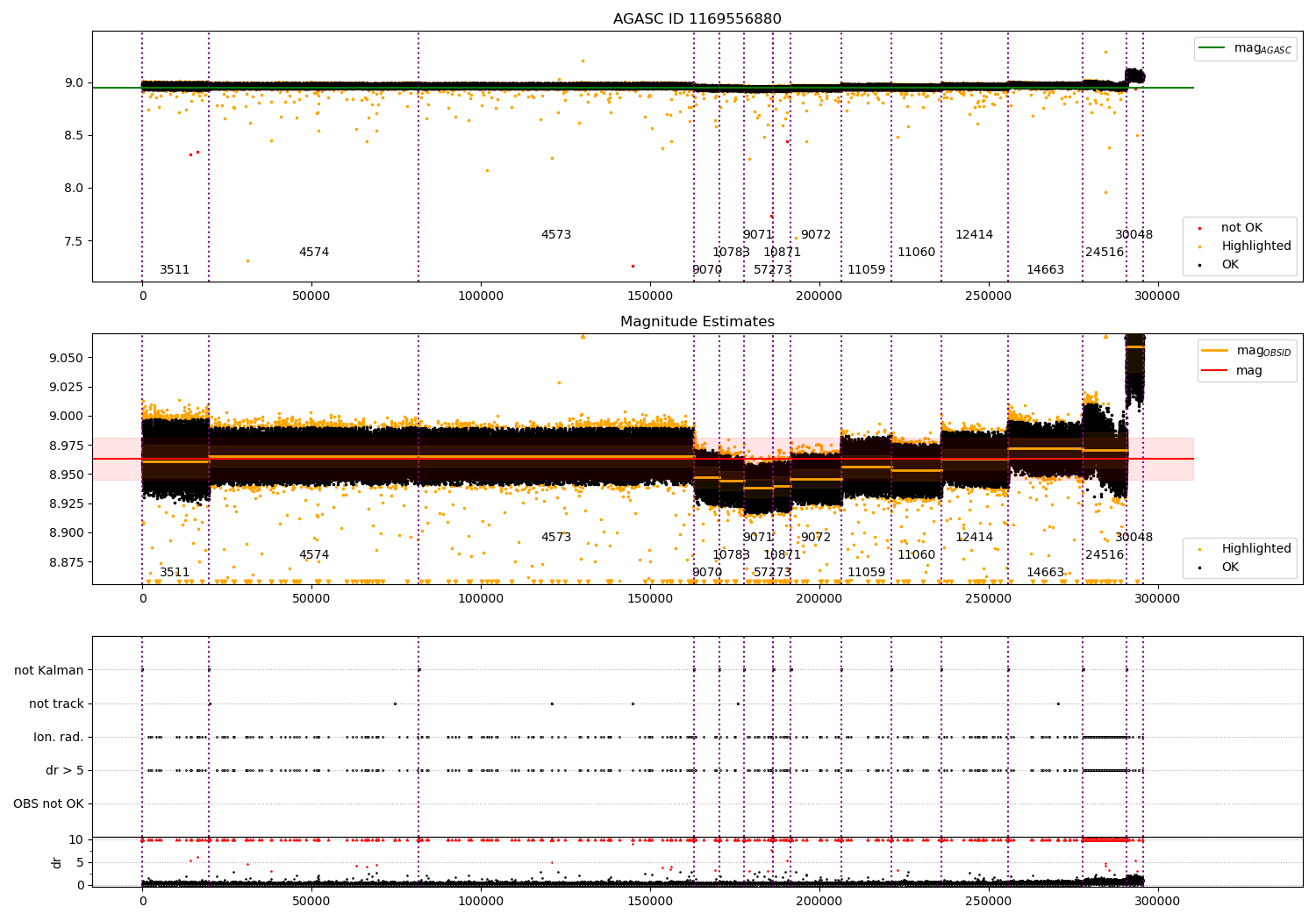This screenshot has width=1316, height=921.
Task: Click the rotated 'dr' y-axis label
Action: point(57,862)
